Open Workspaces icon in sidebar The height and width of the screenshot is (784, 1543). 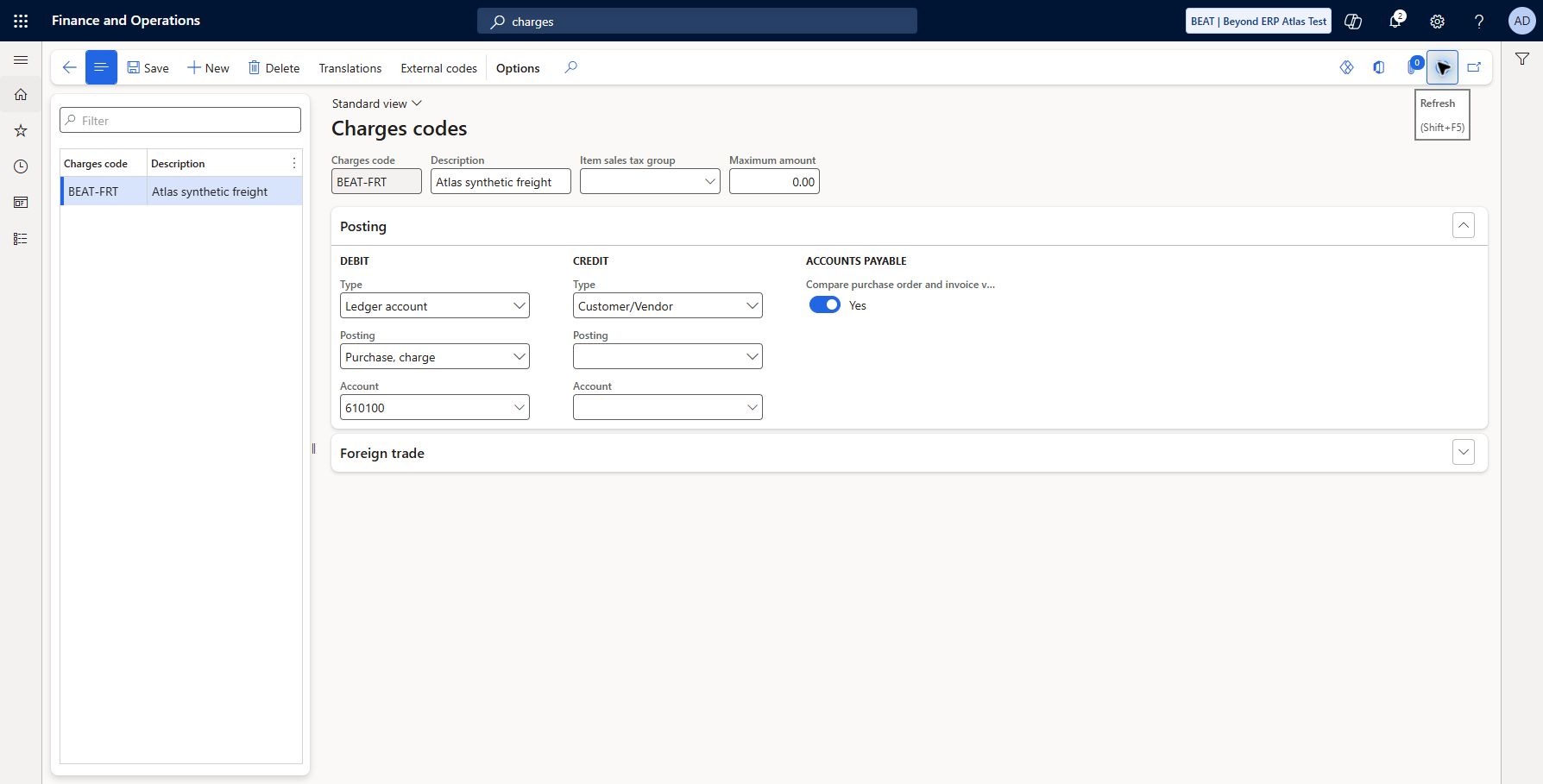[21, 203]
